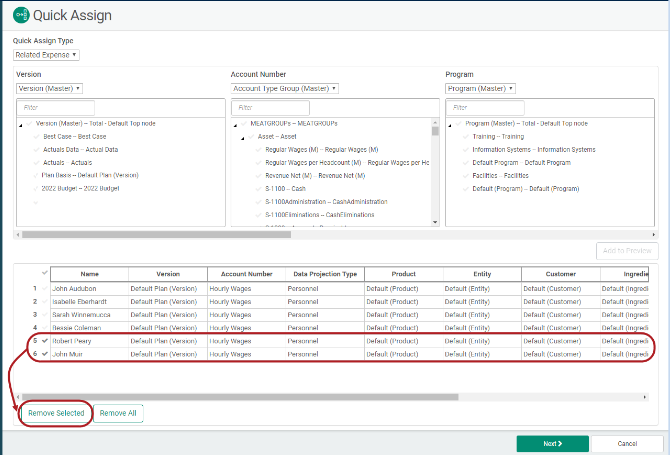
Task: Click the John Audubon name cell
Action: (x=90, y=289)
